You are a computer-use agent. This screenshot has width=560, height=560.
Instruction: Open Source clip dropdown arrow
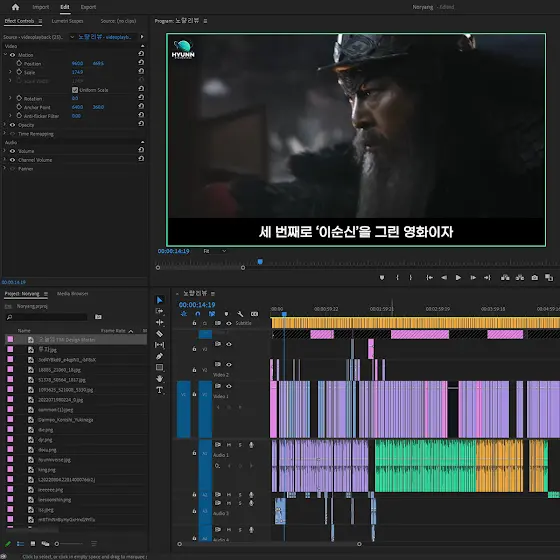[72, 37]
